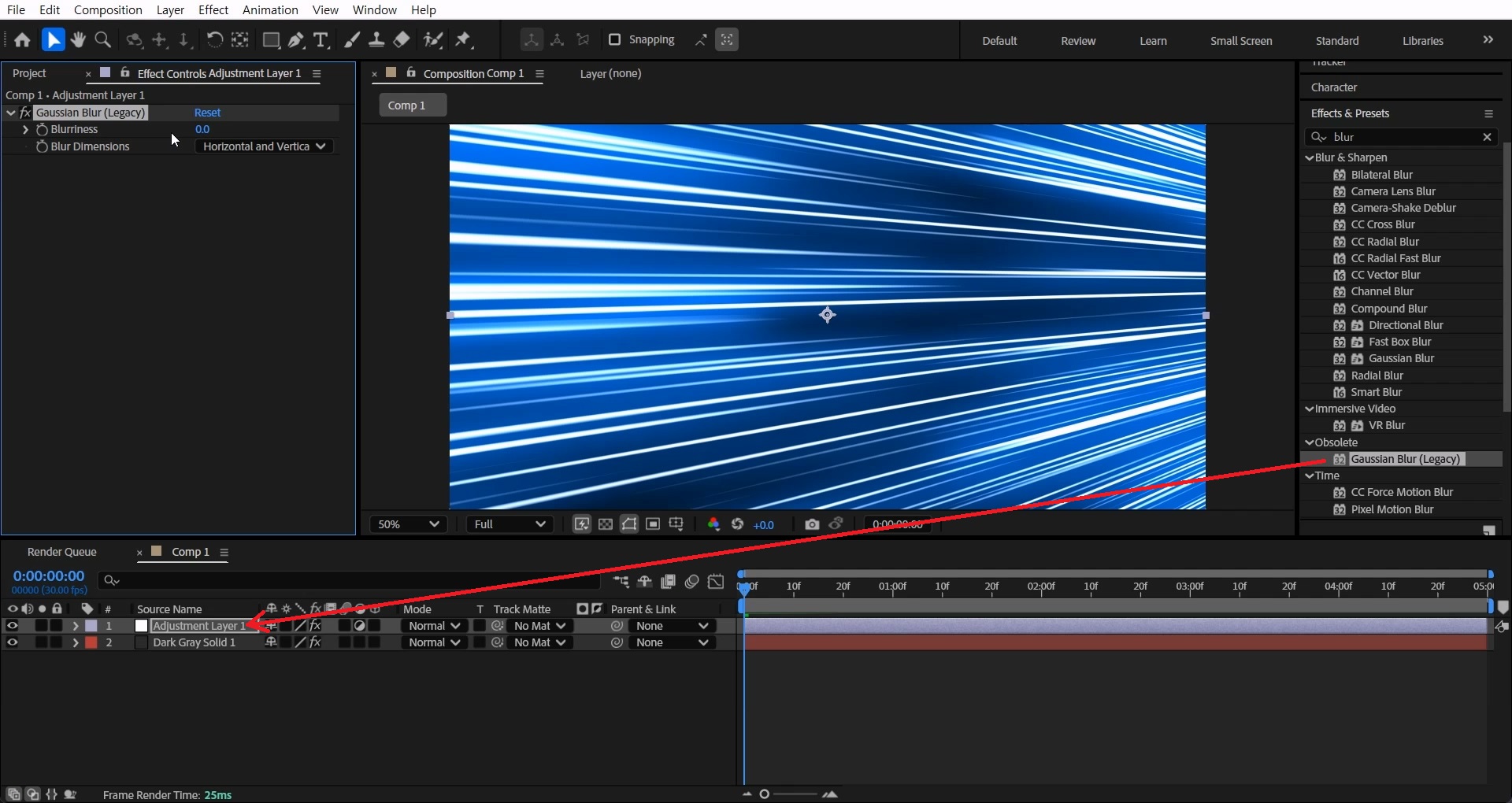Choose the Brush tool
This screenshot has height=803, width=1512.
(352, 39)
